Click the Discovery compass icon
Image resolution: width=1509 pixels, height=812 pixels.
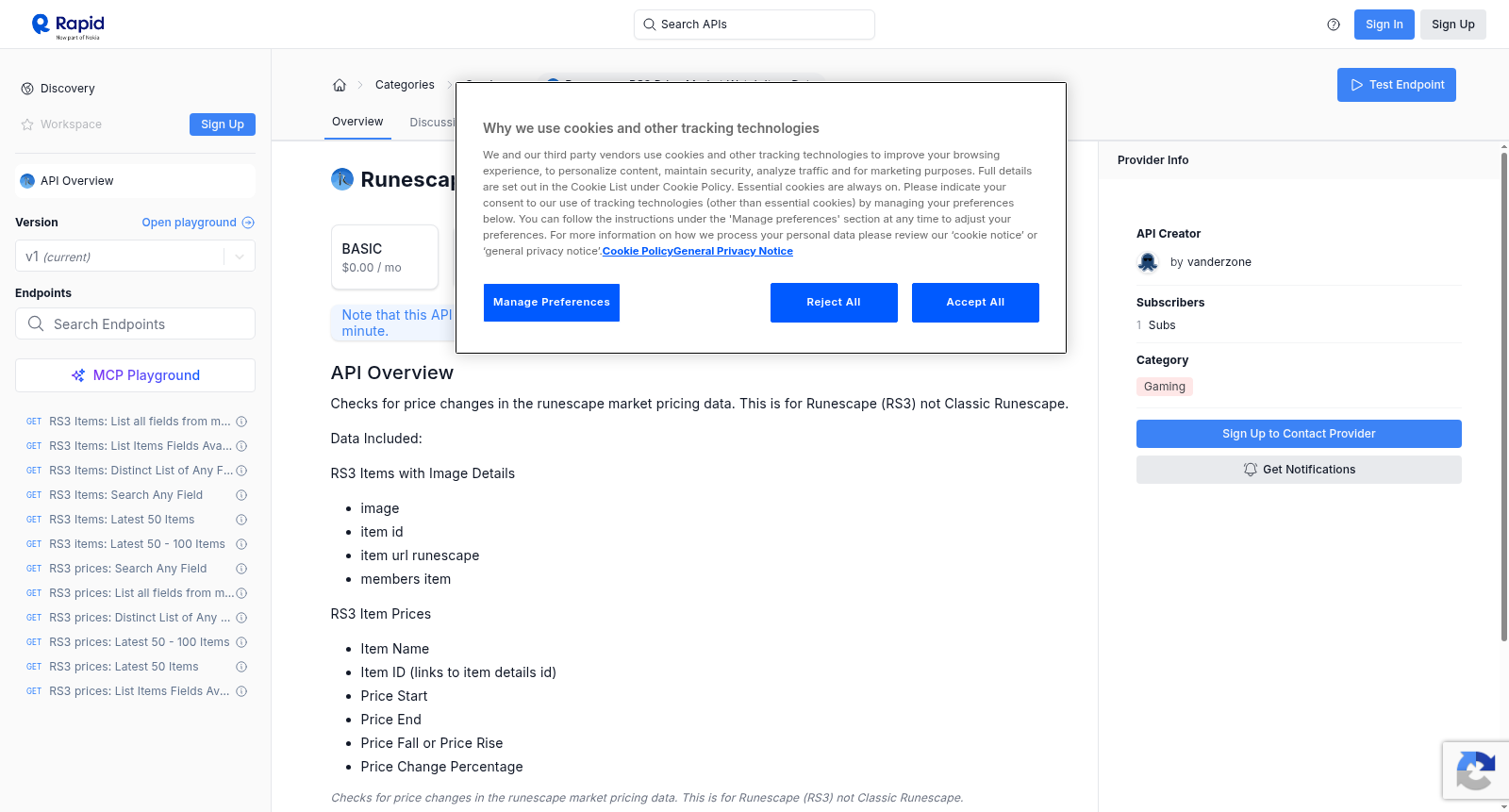[x=27, y=89]
